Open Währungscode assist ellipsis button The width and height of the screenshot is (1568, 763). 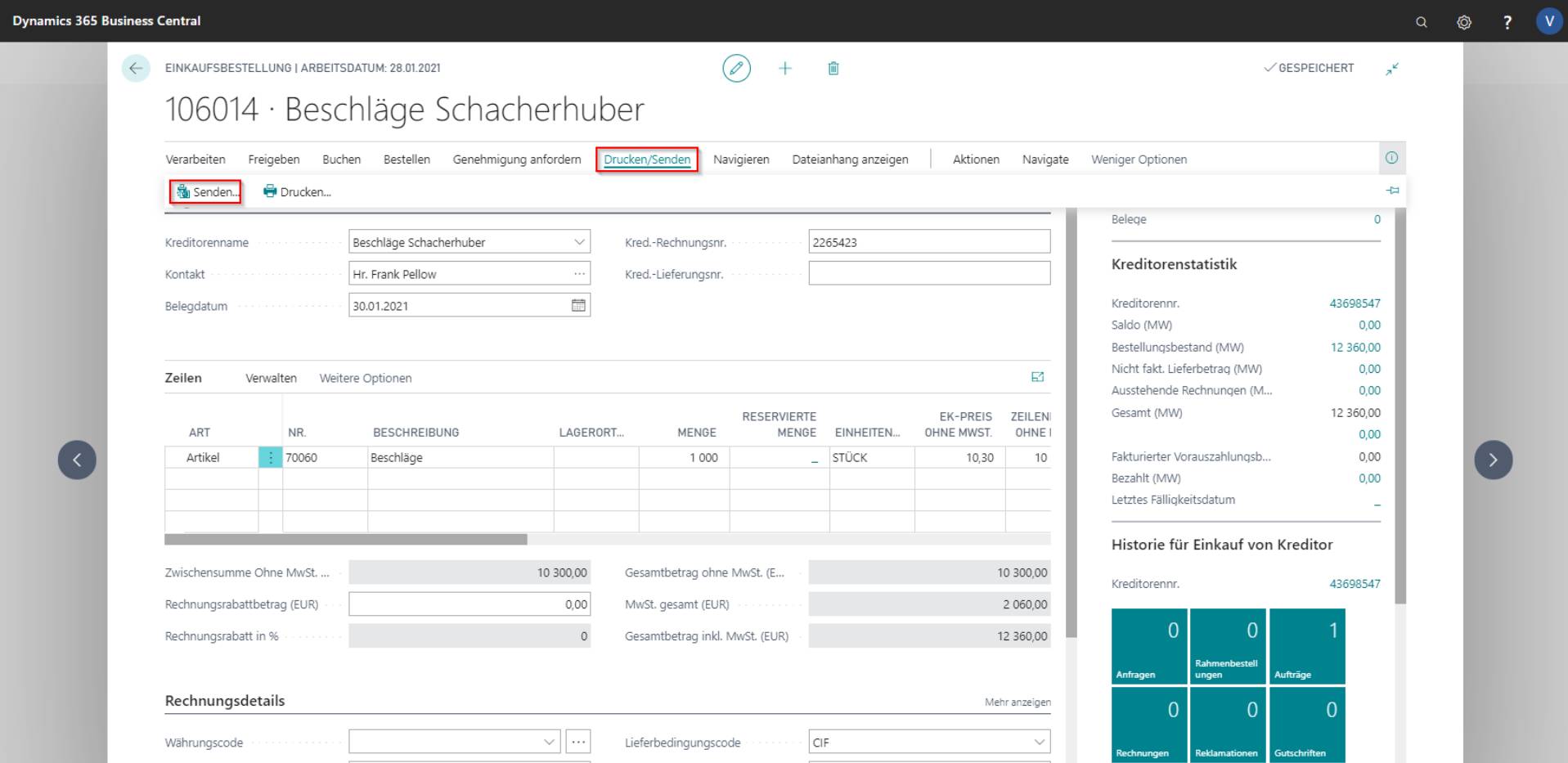[578, 742]
